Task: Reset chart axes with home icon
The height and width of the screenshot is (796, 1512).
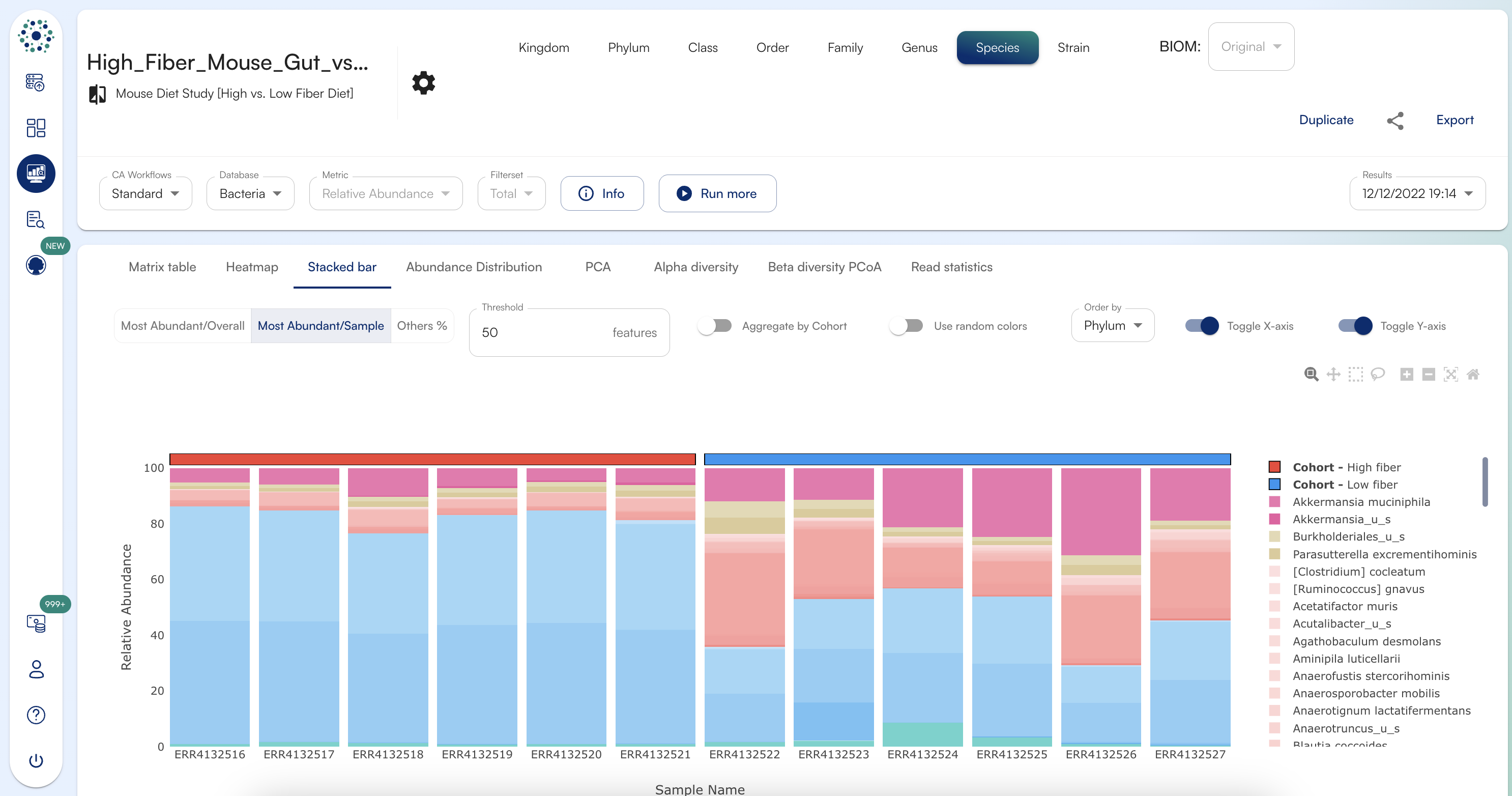Action: [1473, 374]
